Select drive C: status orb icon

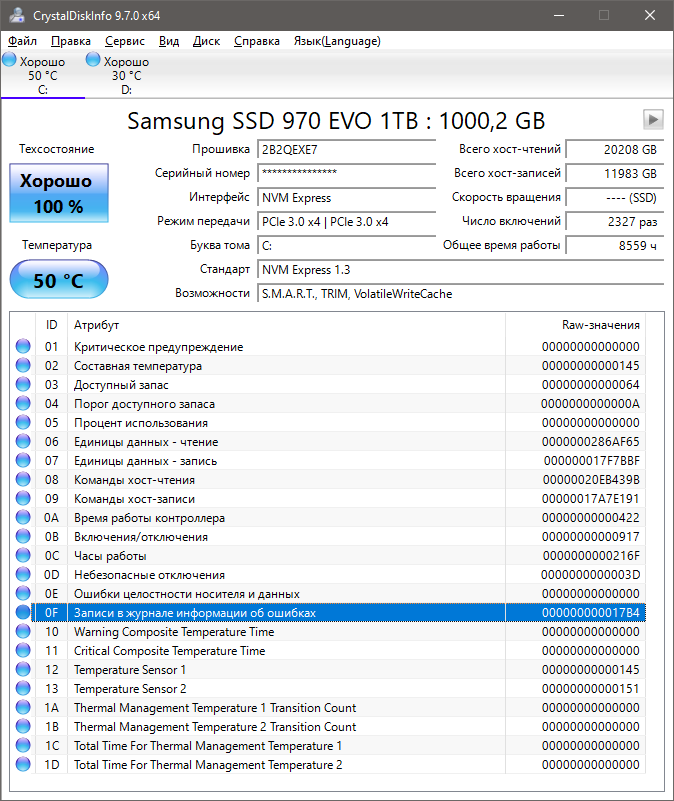pos(10,61)
